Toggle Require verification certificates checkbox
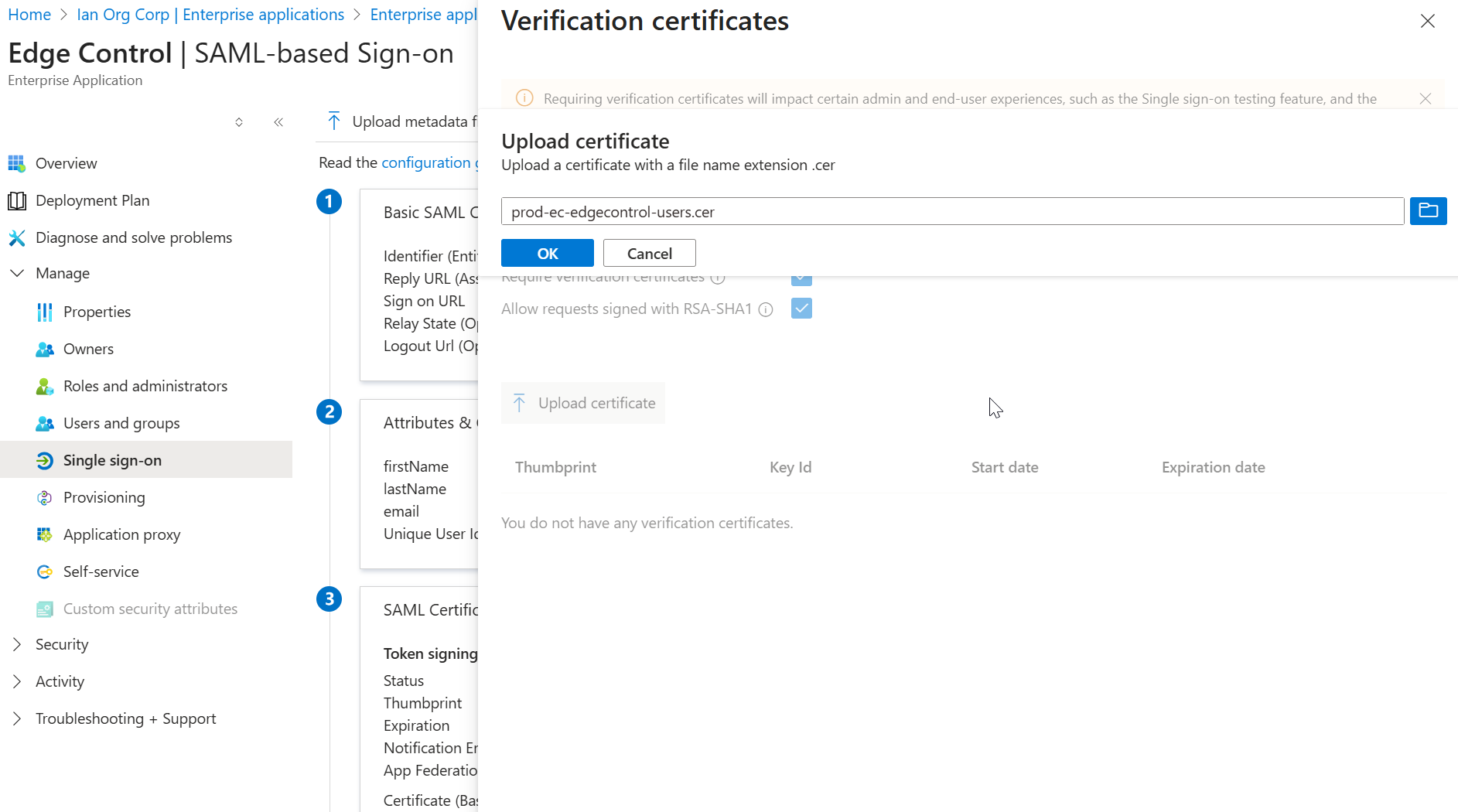This screenshot has width=1458, height=812. (801, 279)
